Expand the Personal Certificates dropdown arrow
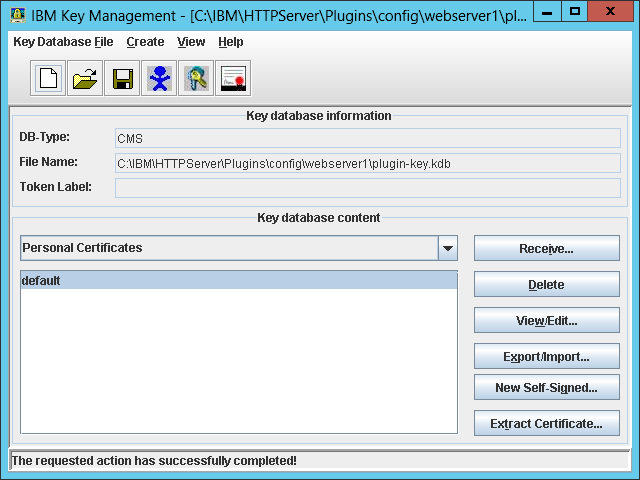The height and width of the screenshot is (480, 640). coord(448,248)
